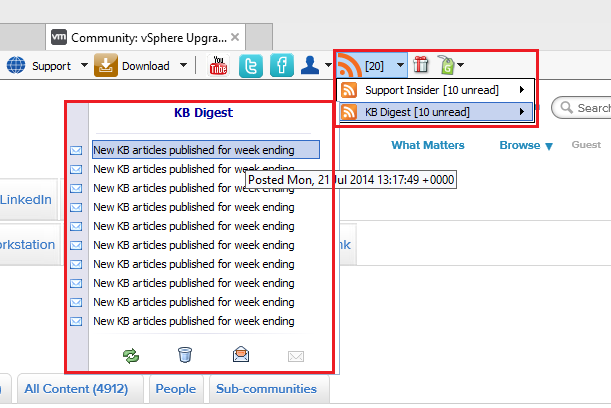Click into the Search field
The height and width of the screenshot is (408, 611).
[581, 108]
